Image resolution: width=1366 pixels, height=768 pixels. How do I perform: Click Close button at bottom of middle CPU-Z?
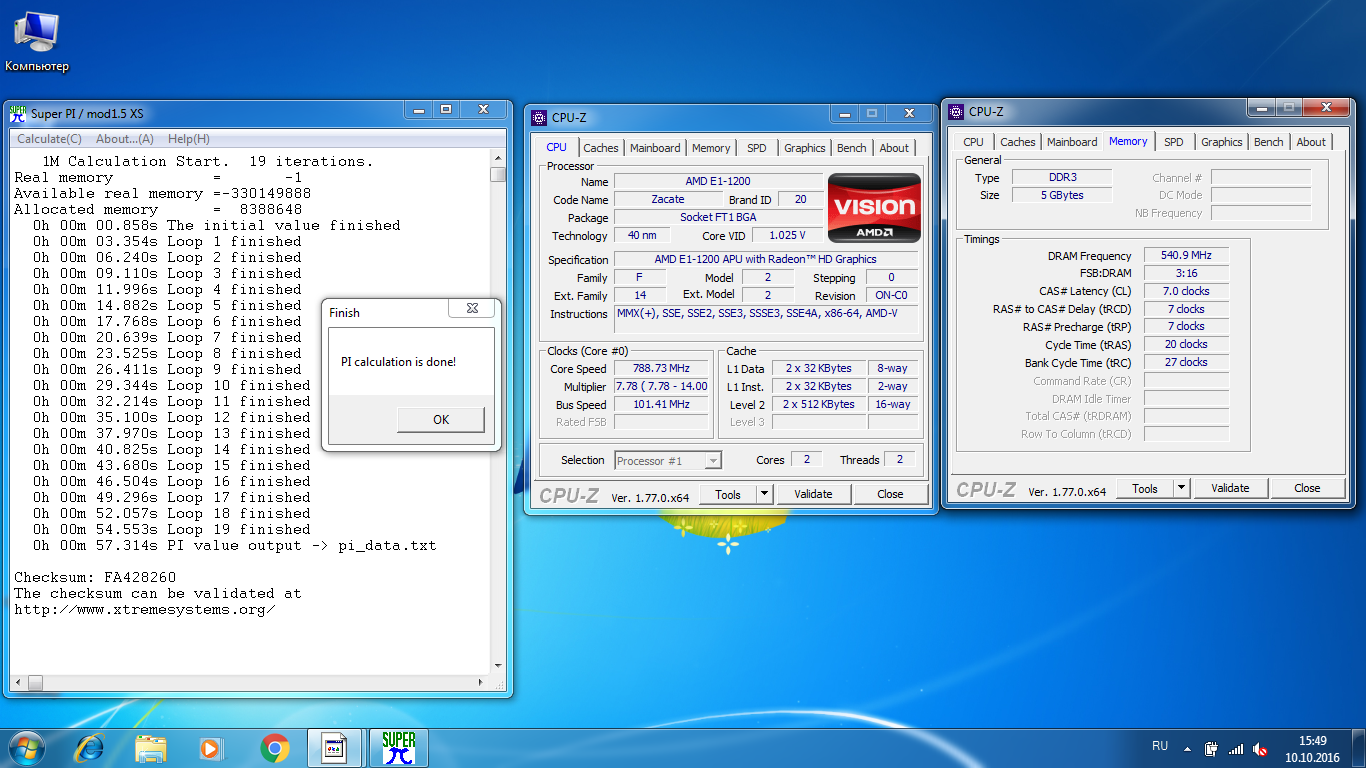(x=890, y=494)
